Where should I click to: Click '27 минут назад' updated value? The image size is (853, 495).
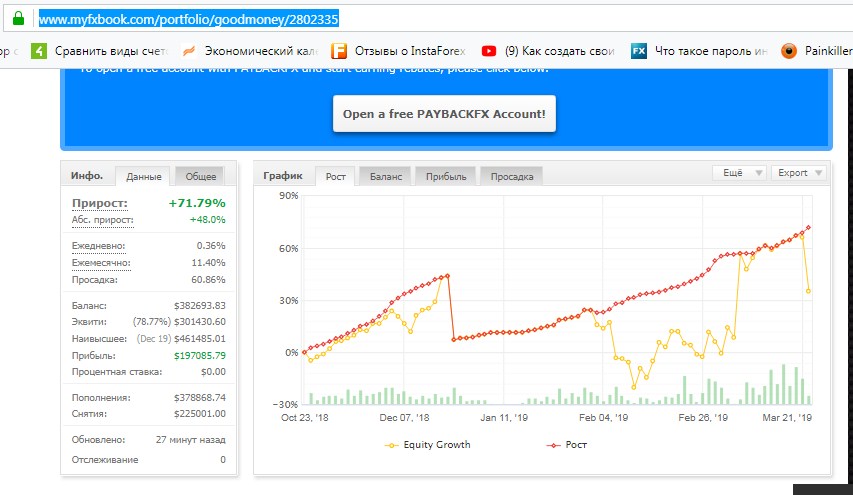pos(190,440)
